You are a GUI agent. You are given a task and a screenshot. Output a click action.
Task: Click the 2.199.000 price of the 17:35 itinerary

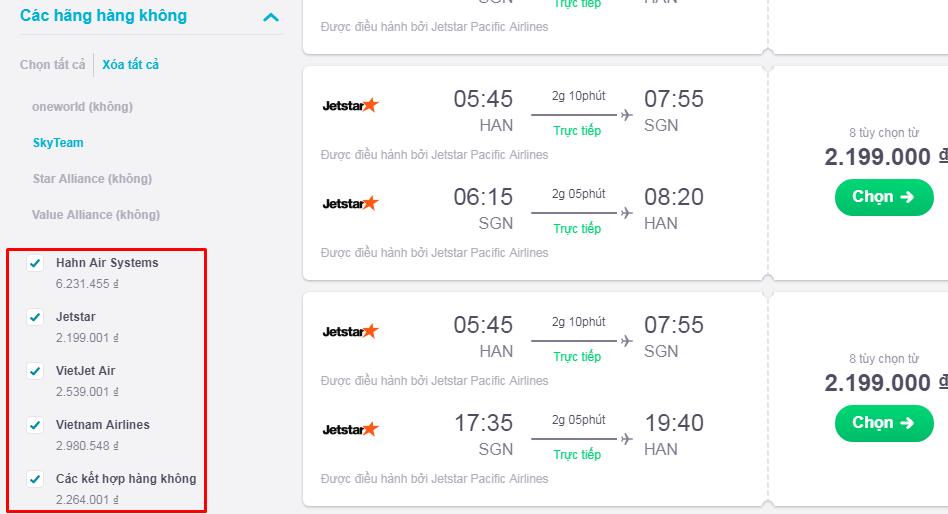878,383
